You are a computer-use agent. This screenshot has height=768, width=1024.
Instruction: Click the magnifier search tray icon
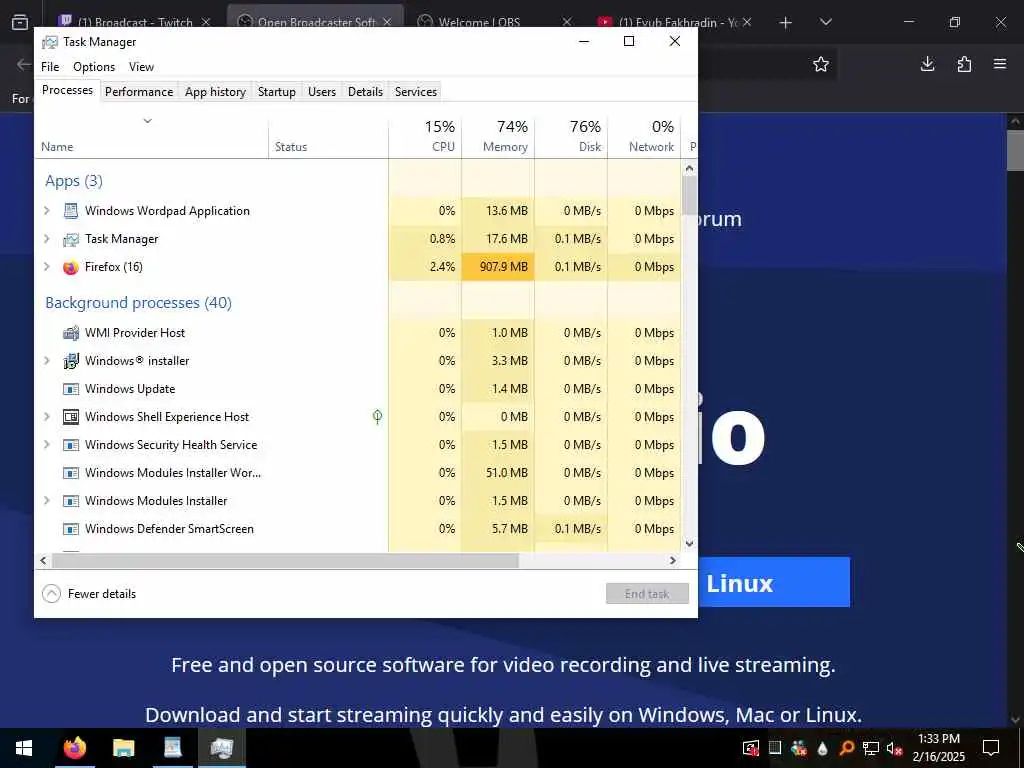tap(847, 748)
